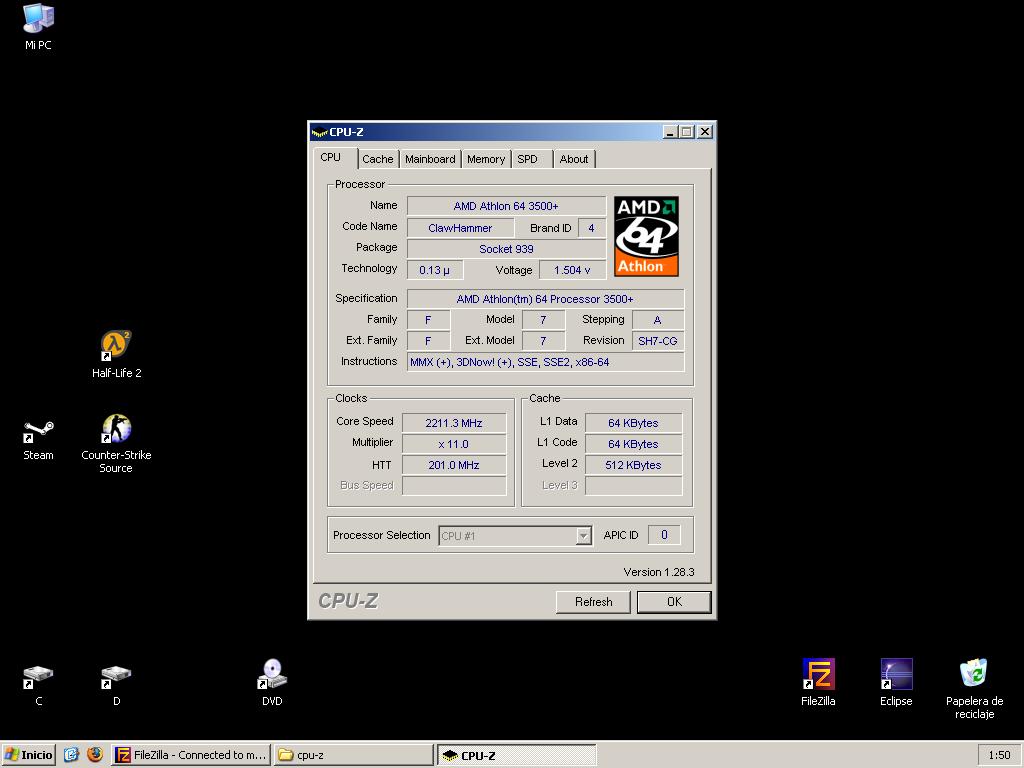Screen dimensions: 1024x768
Task: Click OK to close CPU-Z
Action: tap(674, 601)
